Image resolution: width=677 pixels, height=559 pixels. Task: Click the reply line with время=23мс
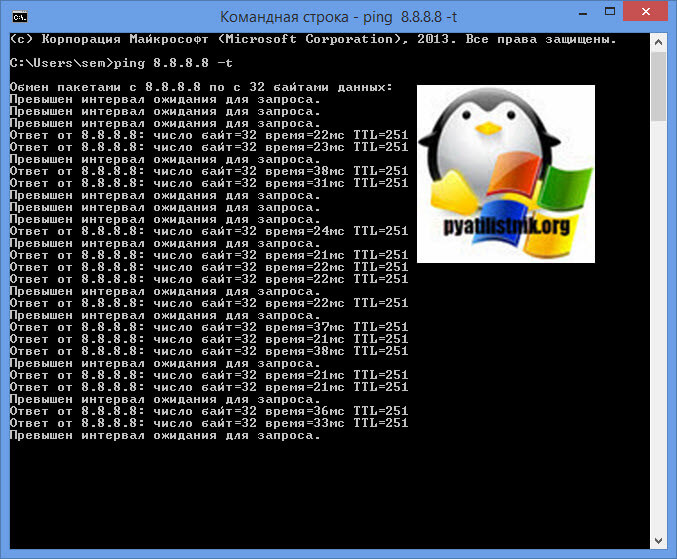point(208,147)
